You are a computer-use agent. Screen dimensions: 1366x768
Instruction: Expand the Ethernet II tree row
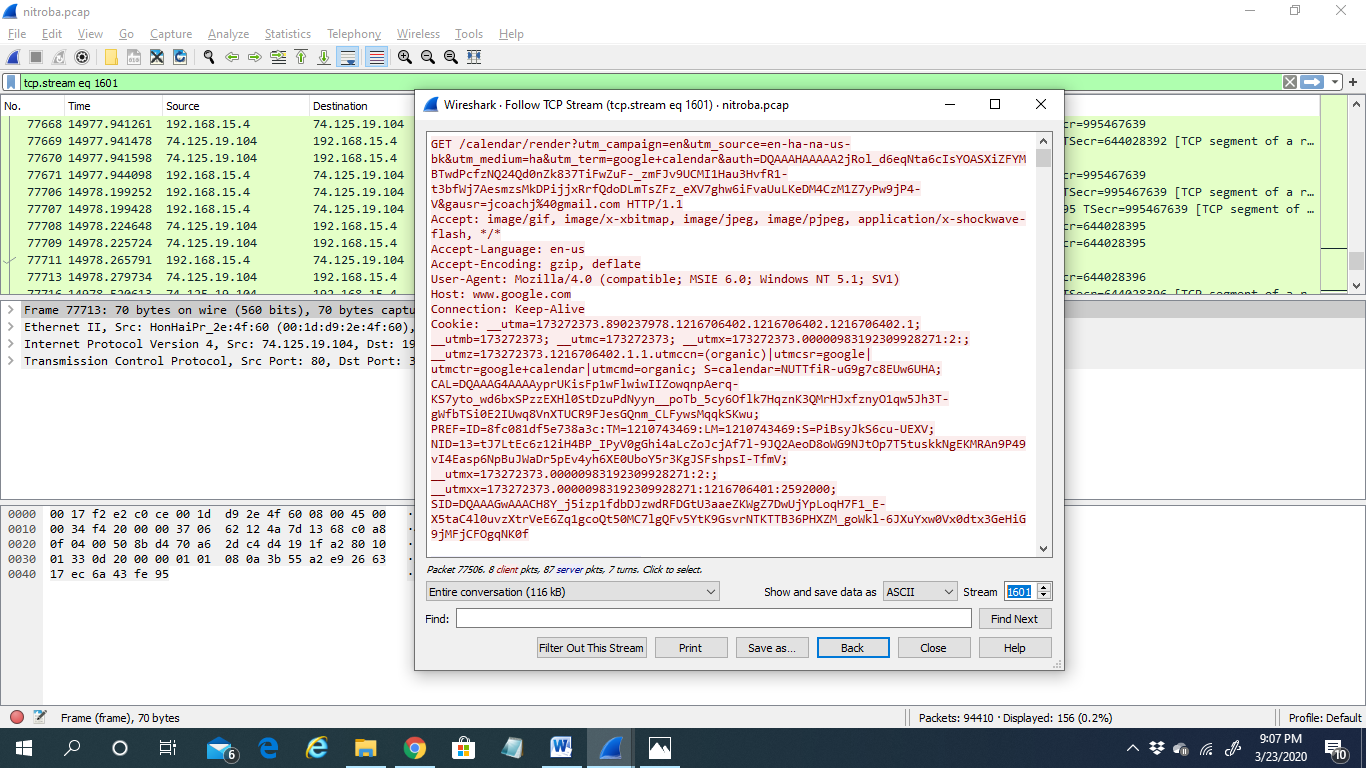click(x=11, y=327)
